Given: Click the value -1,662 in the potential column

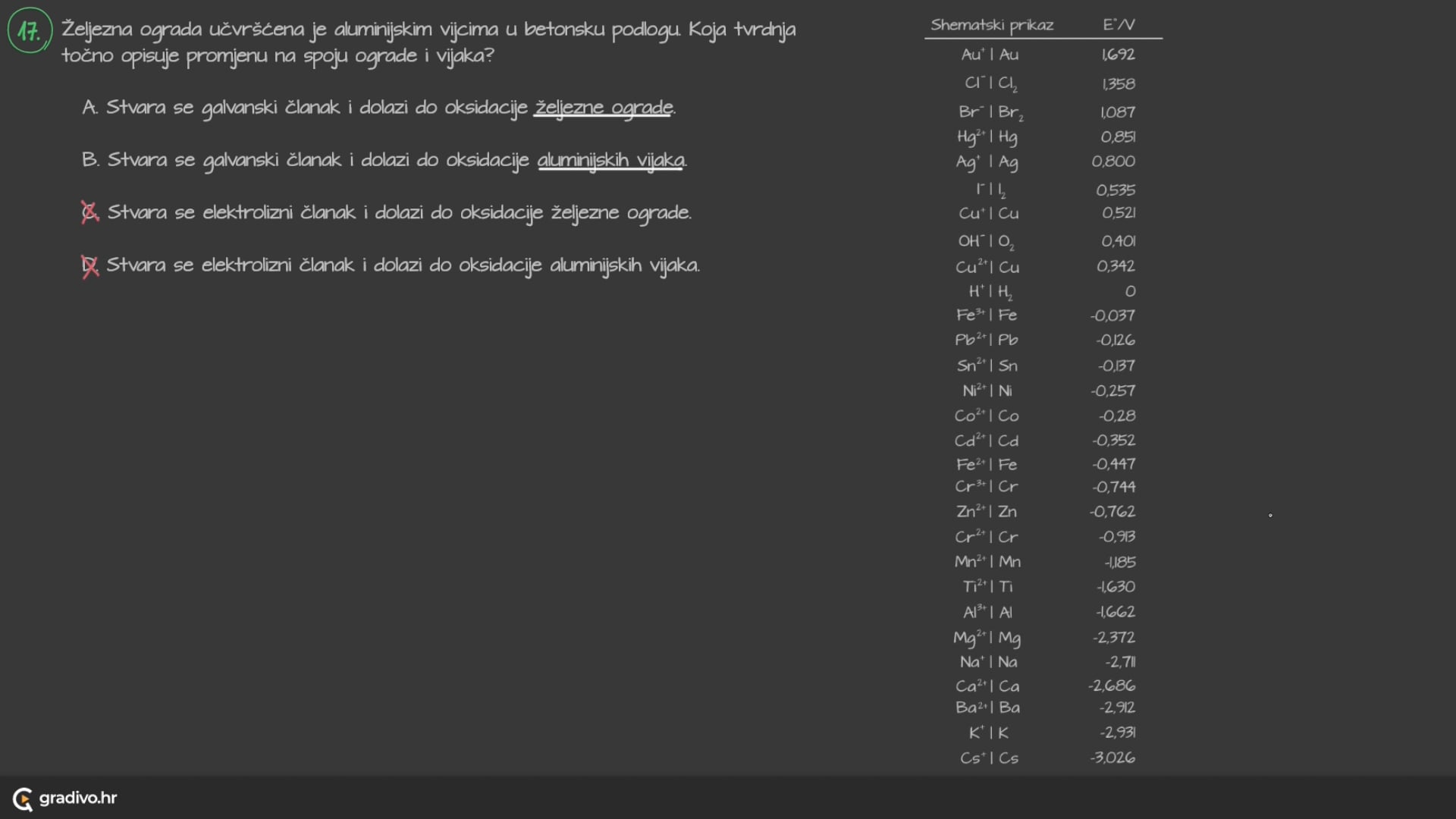Looking at the screenshot, I should click(x=1115, y=612).
